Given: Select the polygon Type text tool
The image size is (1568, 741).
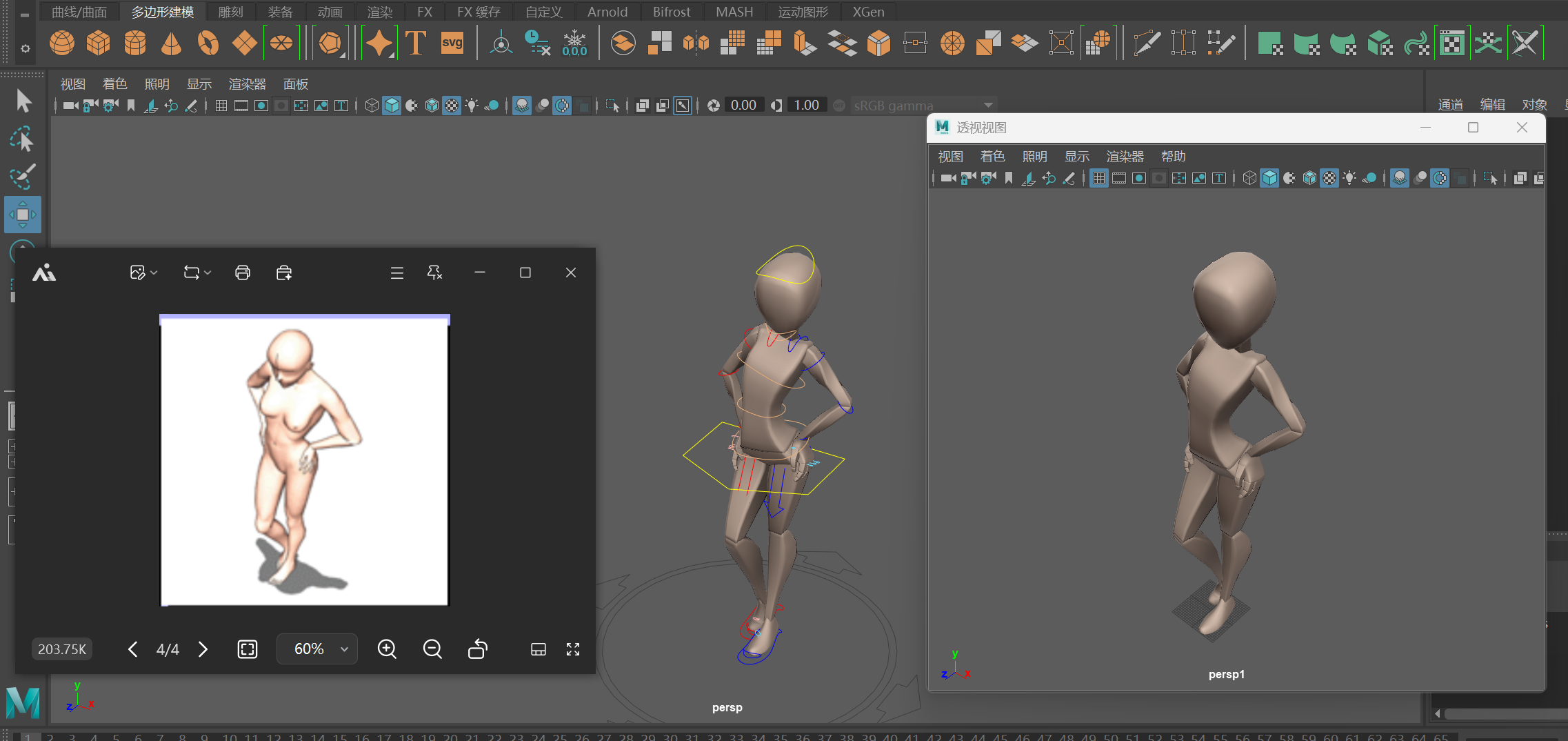Looking at the screenshot, I should [416, 43].
